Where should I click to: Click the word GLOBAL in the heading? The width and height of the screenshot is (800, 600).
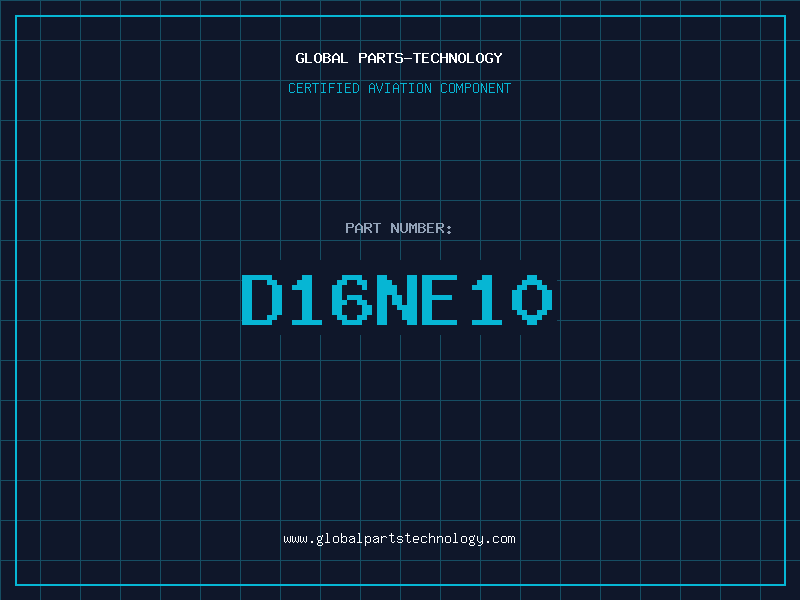pyautogui.click(x=322, y=58)
